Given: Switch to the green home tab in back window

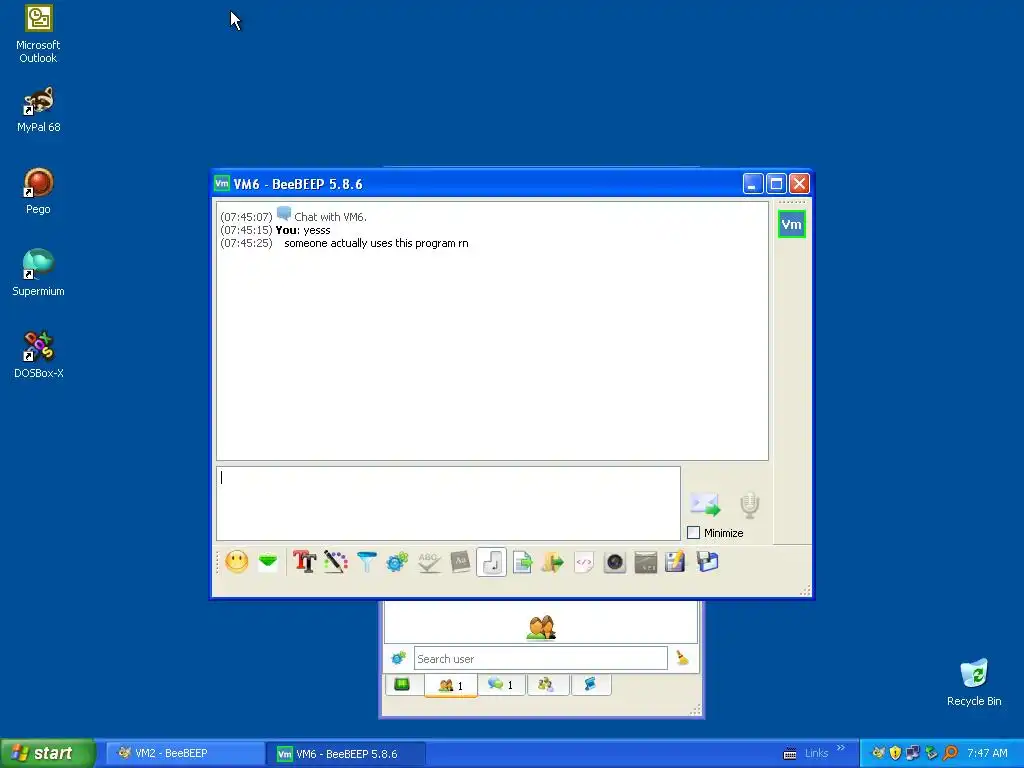Looking at the screenshot, I should pos(402,685).
